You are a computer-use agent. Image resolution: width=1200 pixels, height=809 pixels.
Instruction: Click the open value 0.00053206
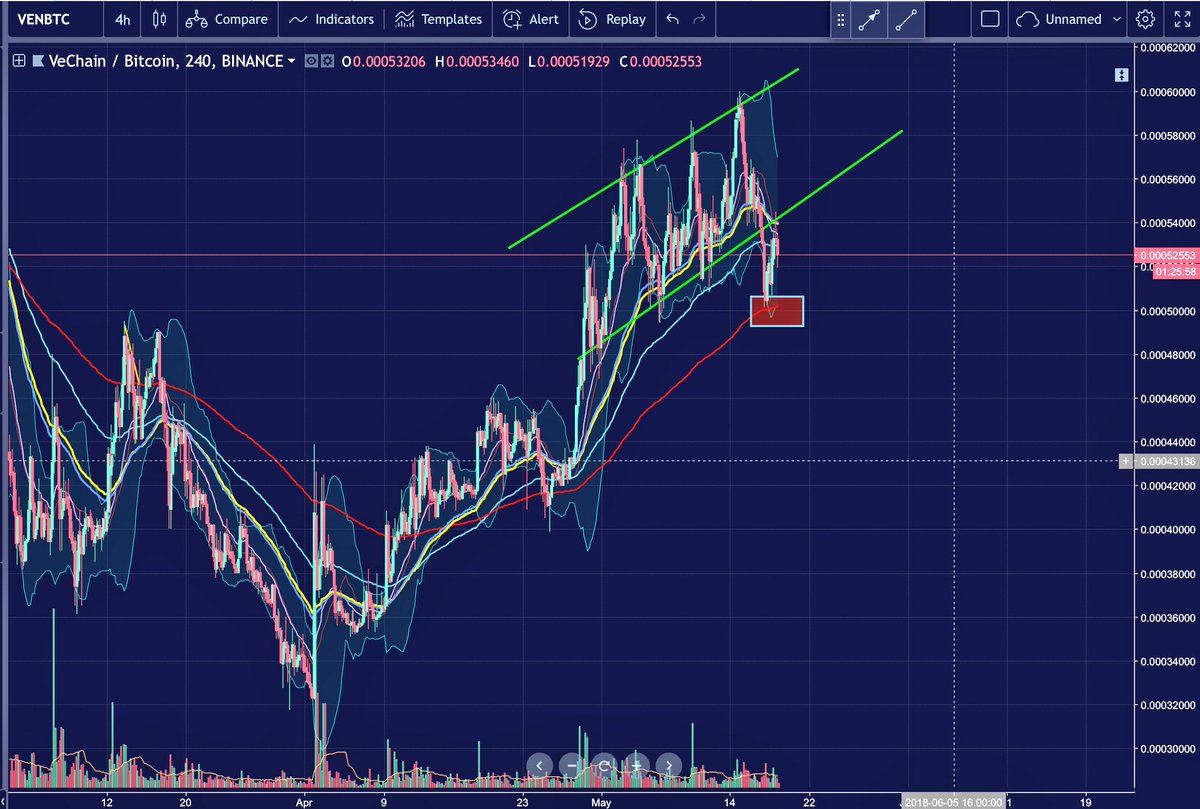[x=390, y=62]
